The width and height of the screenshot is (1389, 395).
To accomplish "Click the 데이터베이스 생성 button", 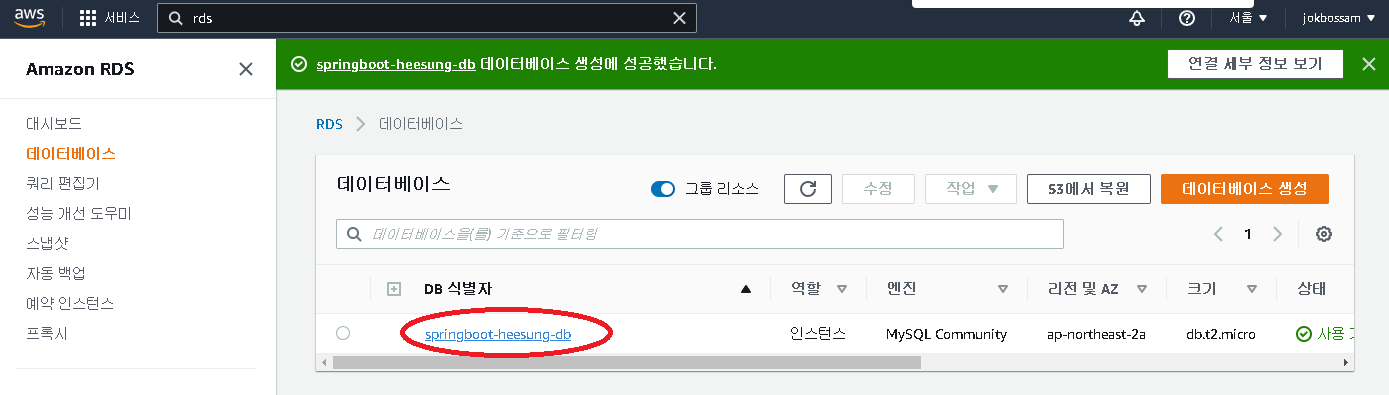I will click(1245, 189).
